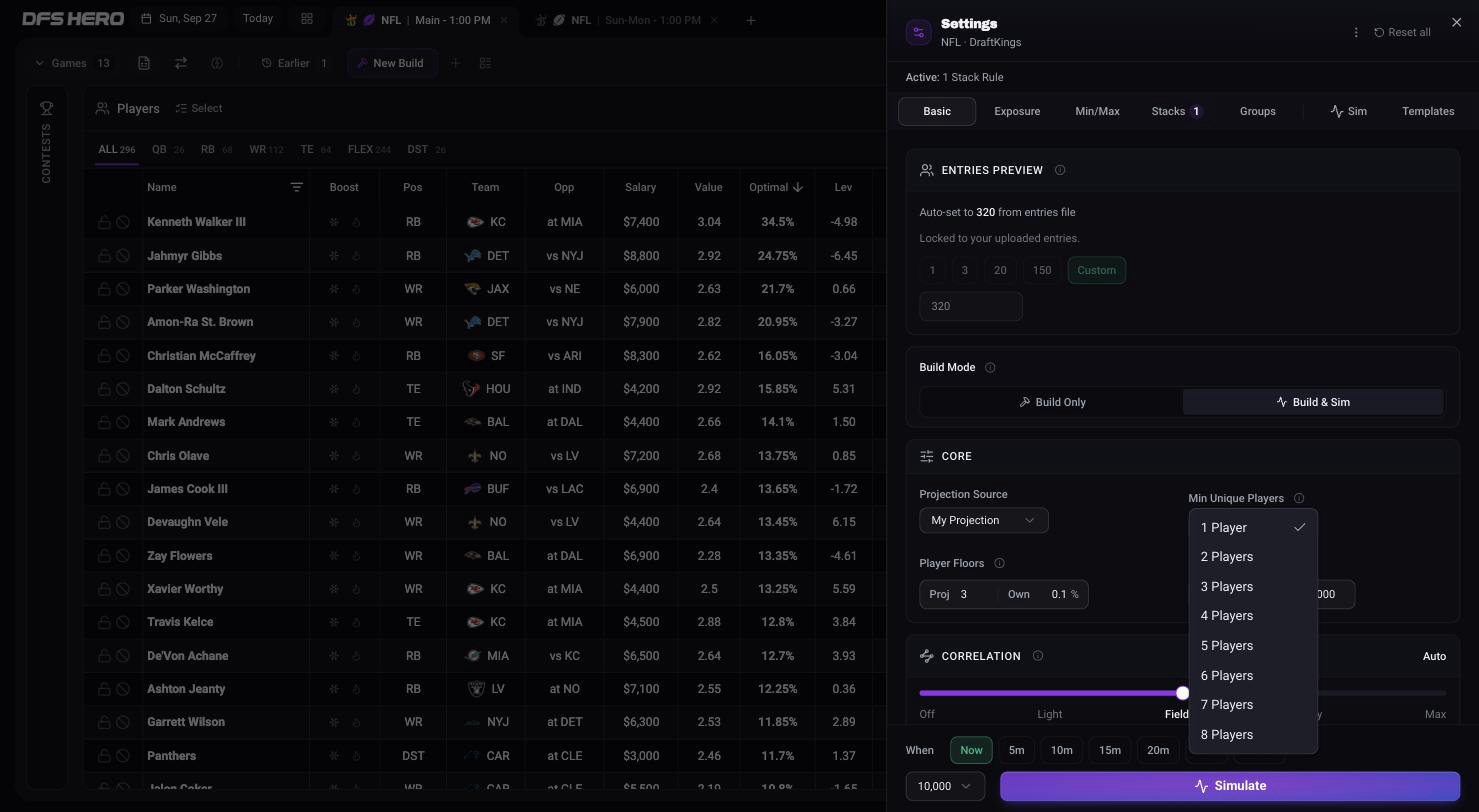This screenshot has height=812, width=1479.
Task: Select 6 Players from the dropdown list
Action: pos(1253,676)
